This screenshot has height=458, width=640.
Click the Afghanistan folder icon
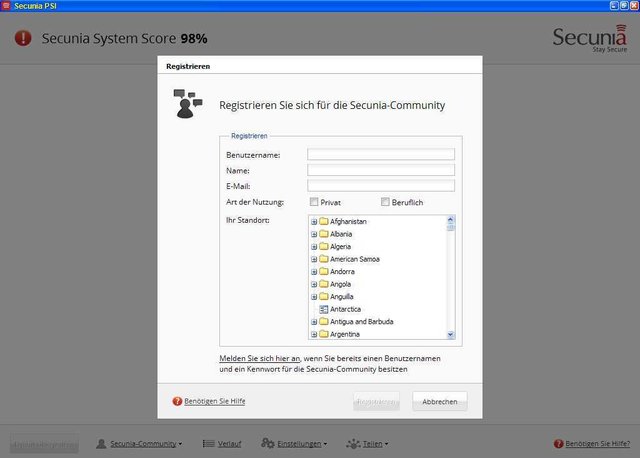[324, 221]
